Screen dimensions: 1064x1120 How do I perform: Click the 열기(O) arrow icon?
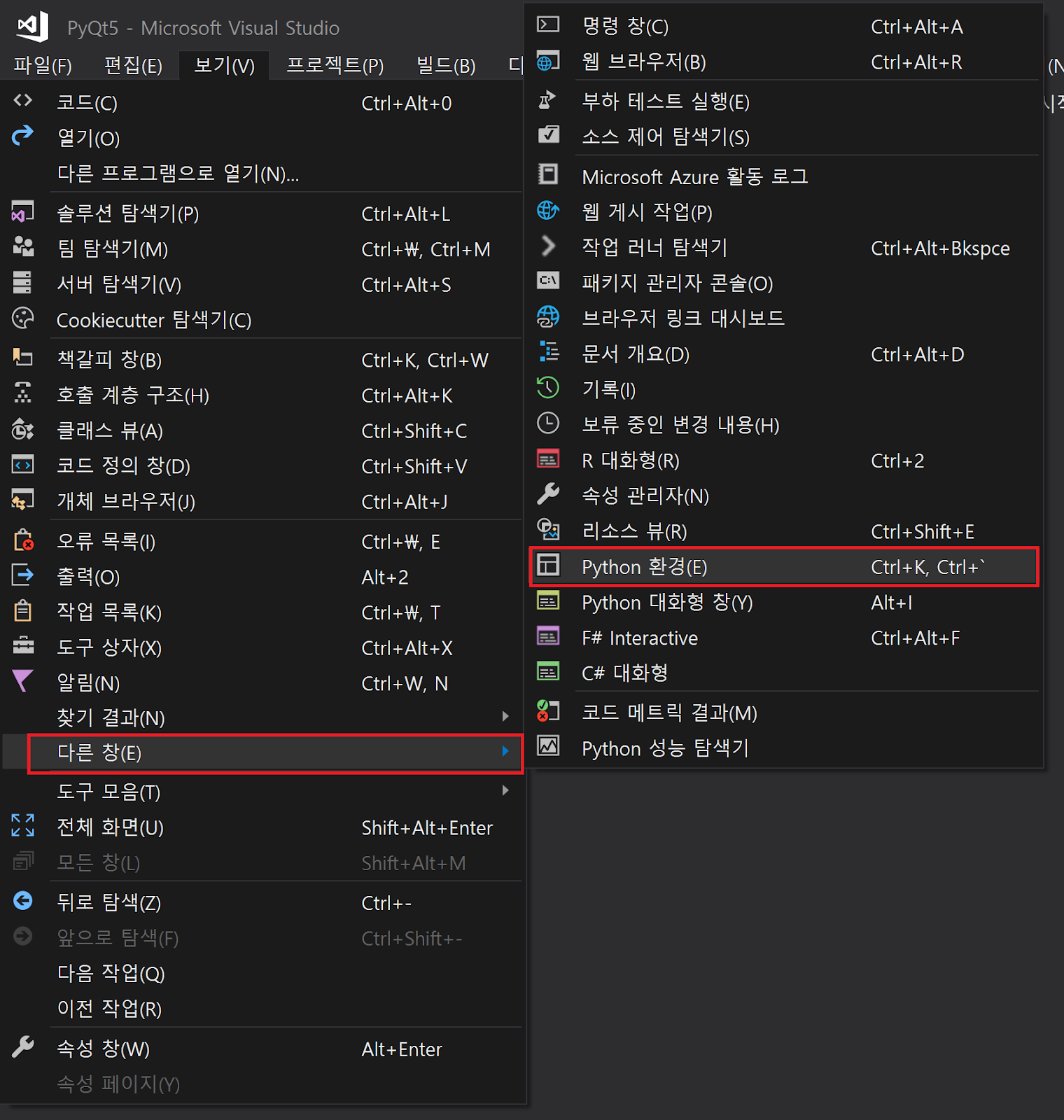22,135
